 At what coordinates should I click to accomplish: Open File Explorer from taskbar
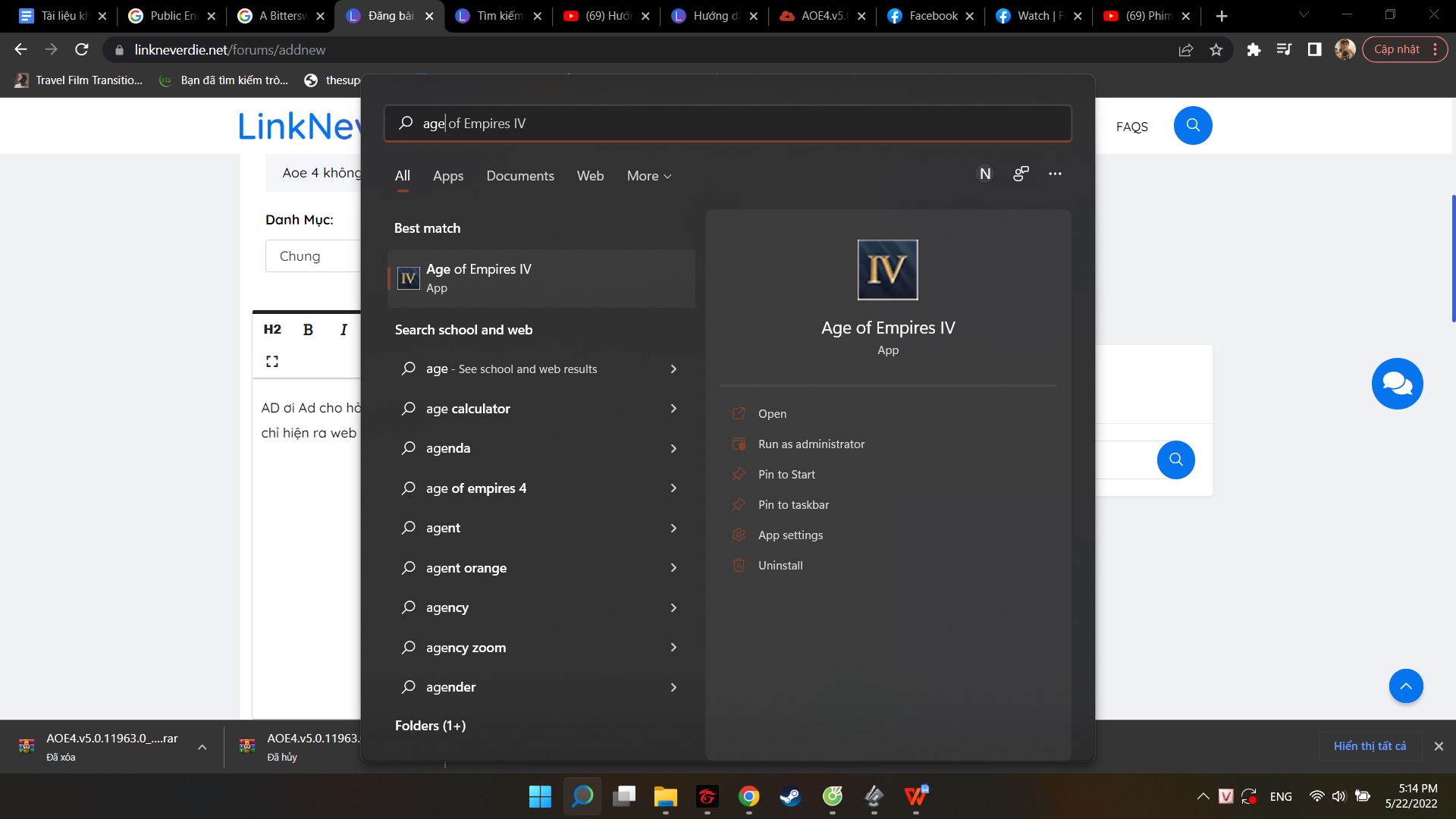tap(665, 796)
